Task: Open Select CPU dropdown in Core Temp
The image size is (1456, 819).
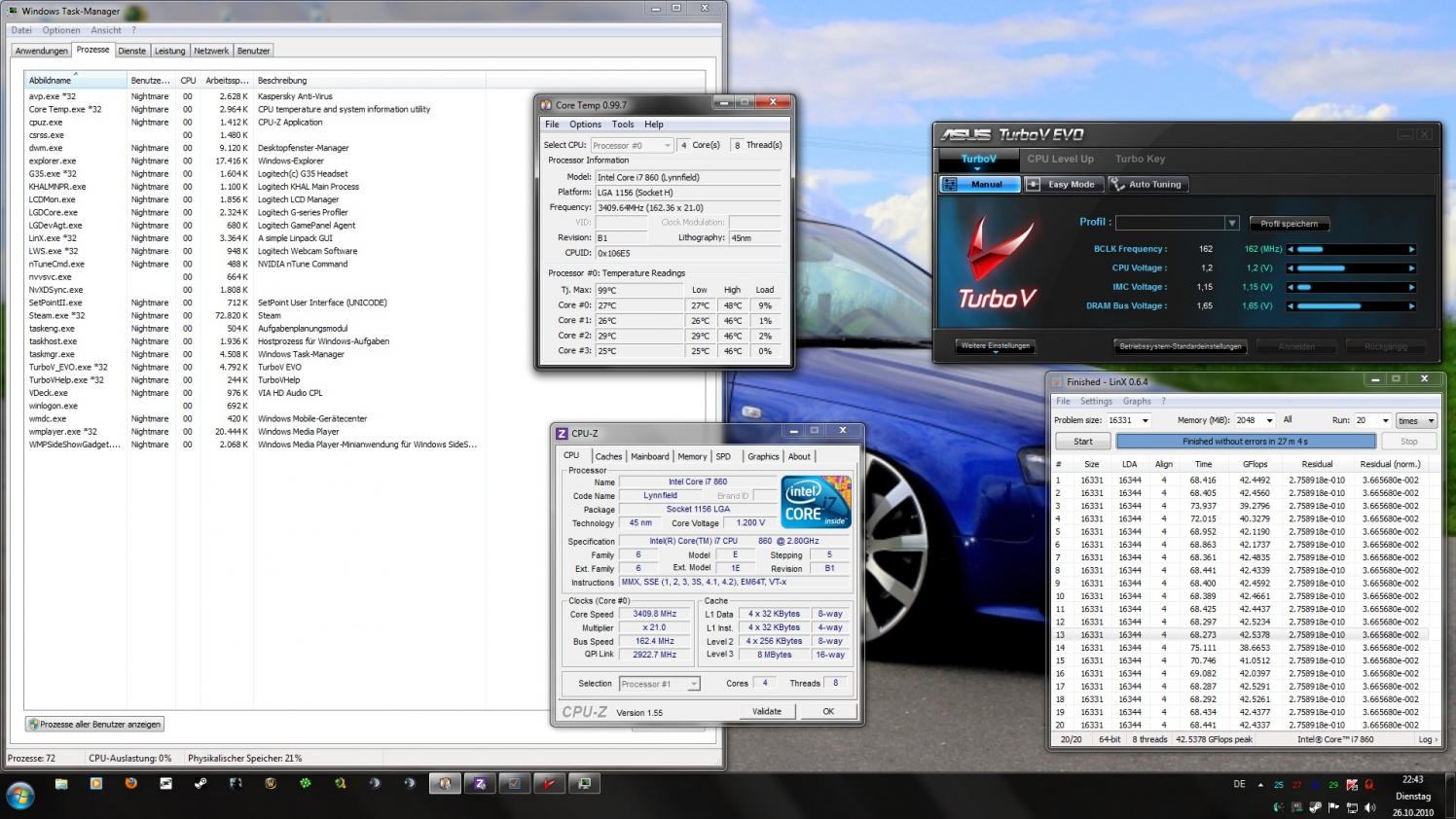Action: pyautogui.click(x=632, y=145)
